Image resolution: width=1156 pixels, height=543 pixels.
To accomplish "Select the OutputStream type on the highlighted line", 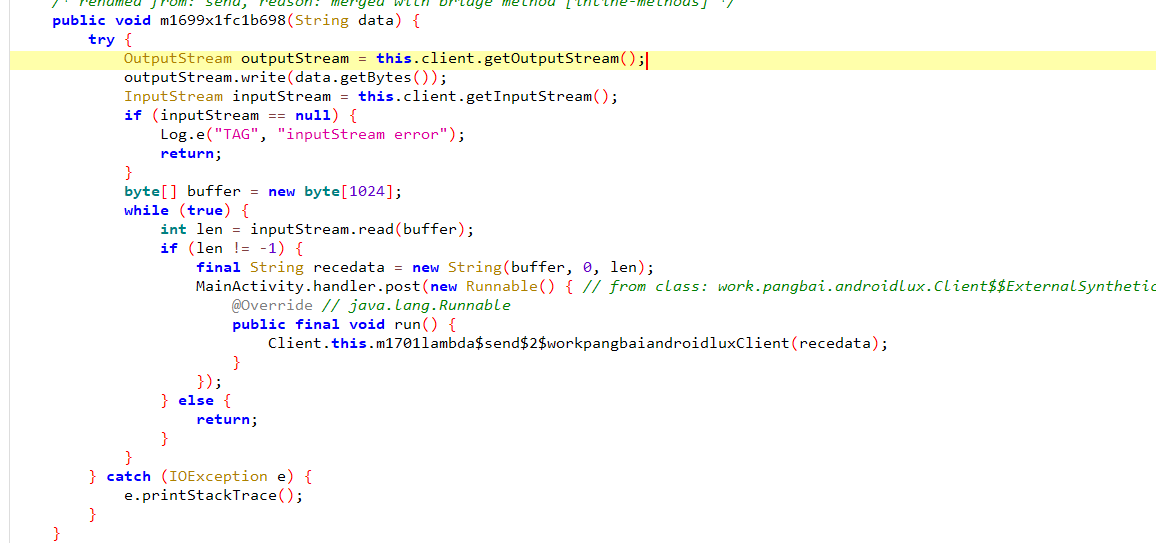I will pyautogui.click(x=178, y=58).
